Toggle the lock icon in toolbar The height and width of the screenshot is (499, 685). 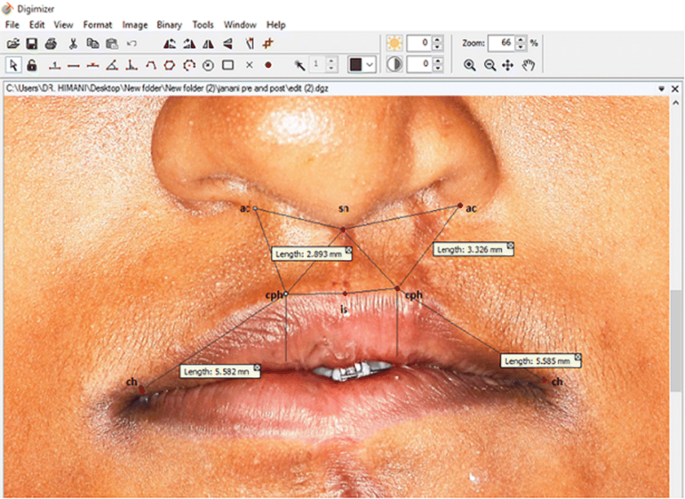point(32,65)
